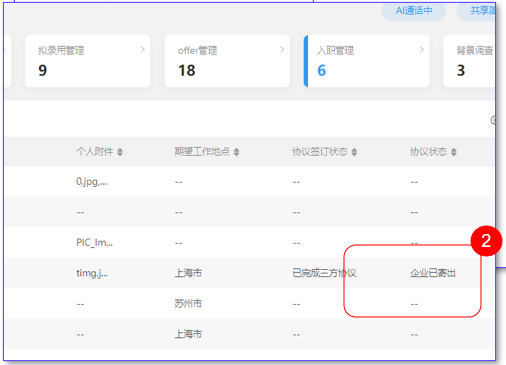Select the 苏州市 table row
Viewport: 506px width, 365px height.
click(250, 303)
